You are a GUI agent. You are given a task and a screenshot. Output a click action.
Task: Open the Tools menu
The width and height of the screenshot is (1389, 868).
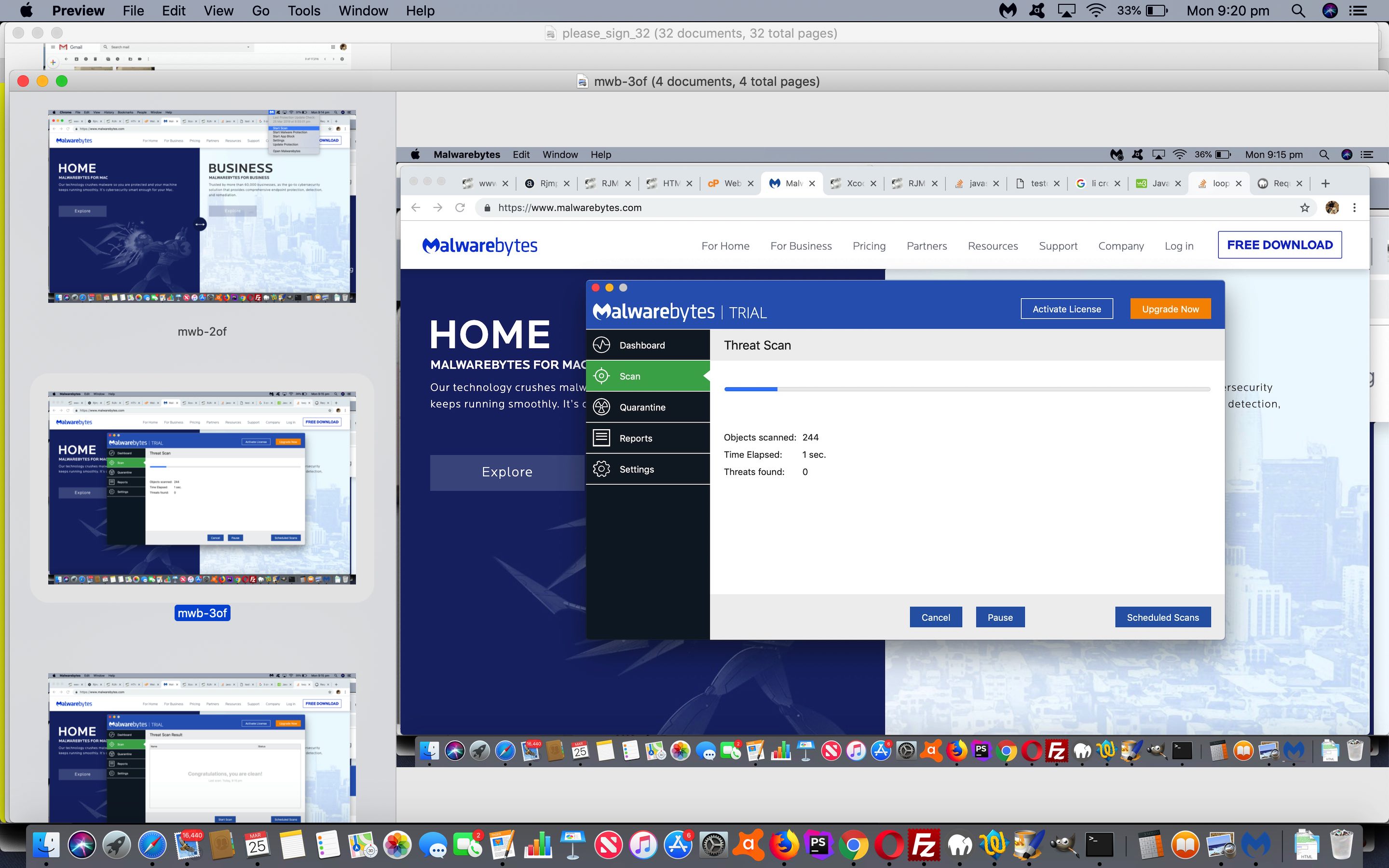tap(304, 11)
